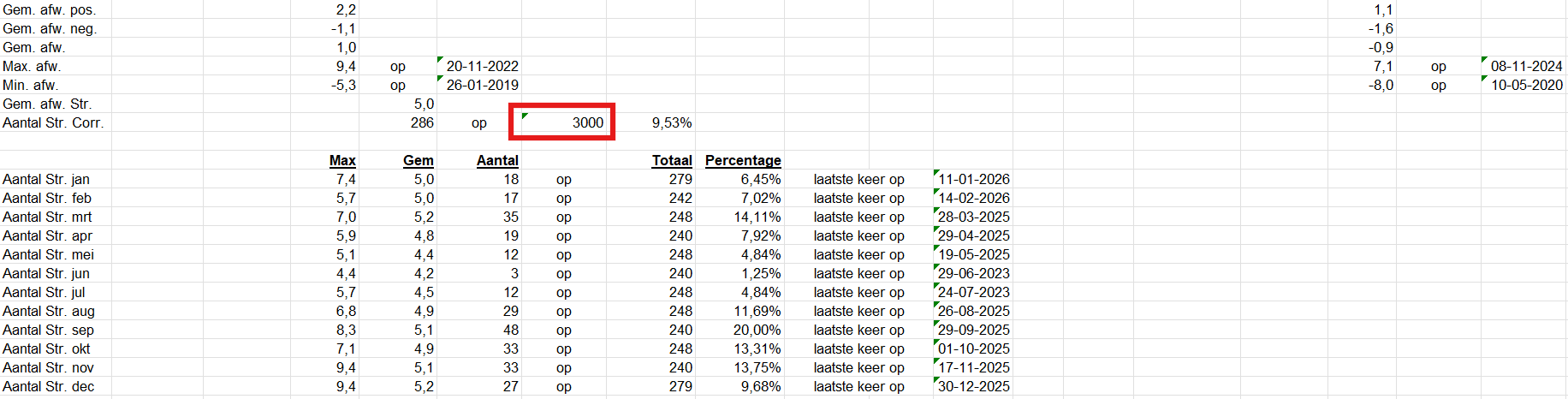
Task: Click the 'Gem. afw. pos.' label cell
Action: [50, 9]
